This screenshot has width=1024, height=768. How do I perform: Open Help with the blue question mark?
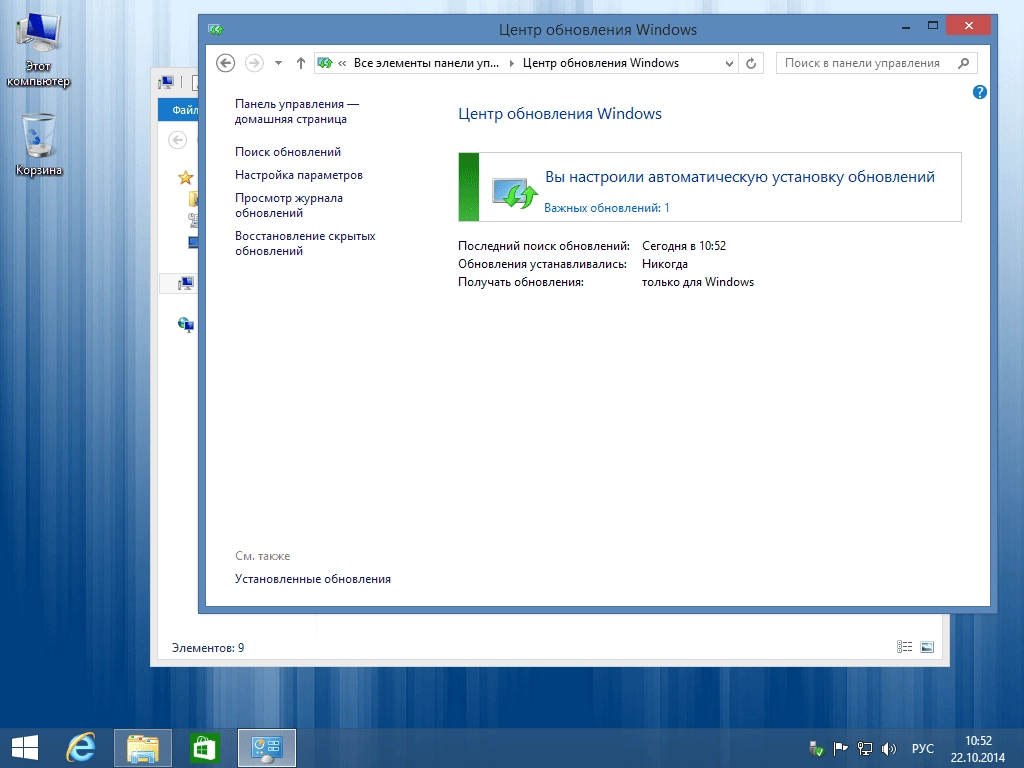pyautogui.click(x=980, y=92)
